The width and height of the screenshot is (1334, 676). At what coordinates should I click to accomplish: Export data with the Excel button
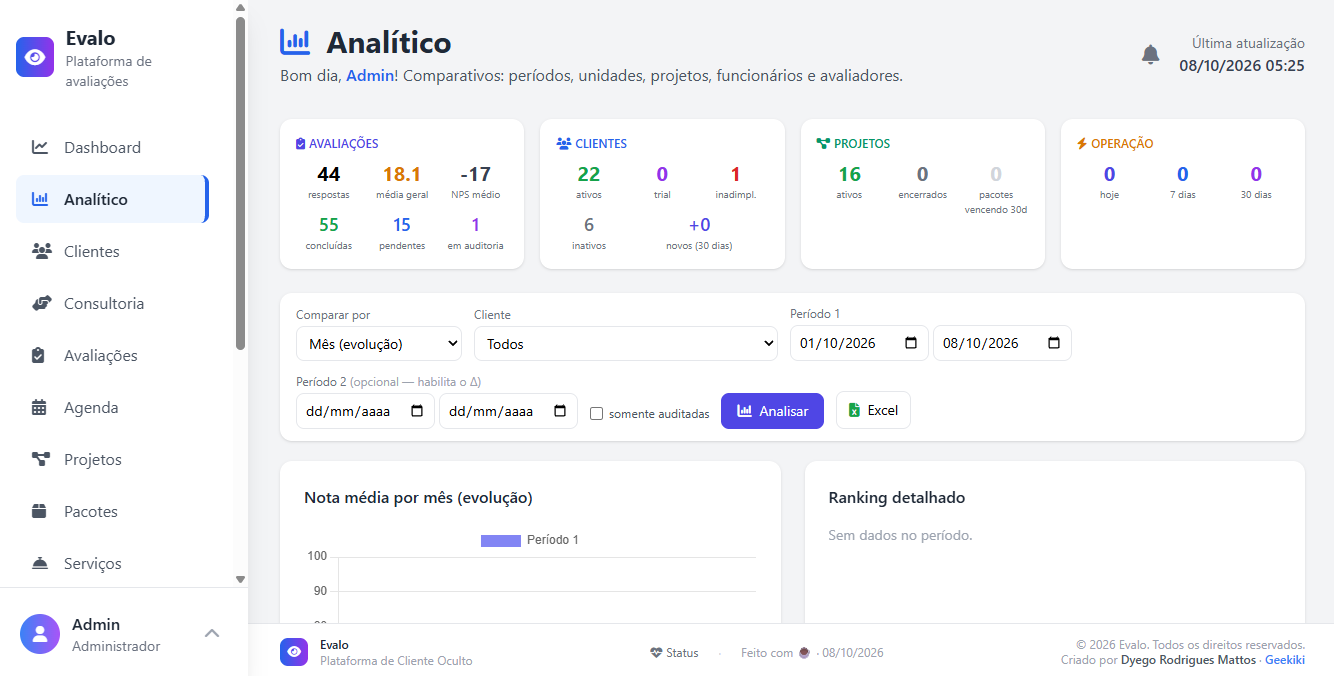pyautogui.click(x=873, y=410)
